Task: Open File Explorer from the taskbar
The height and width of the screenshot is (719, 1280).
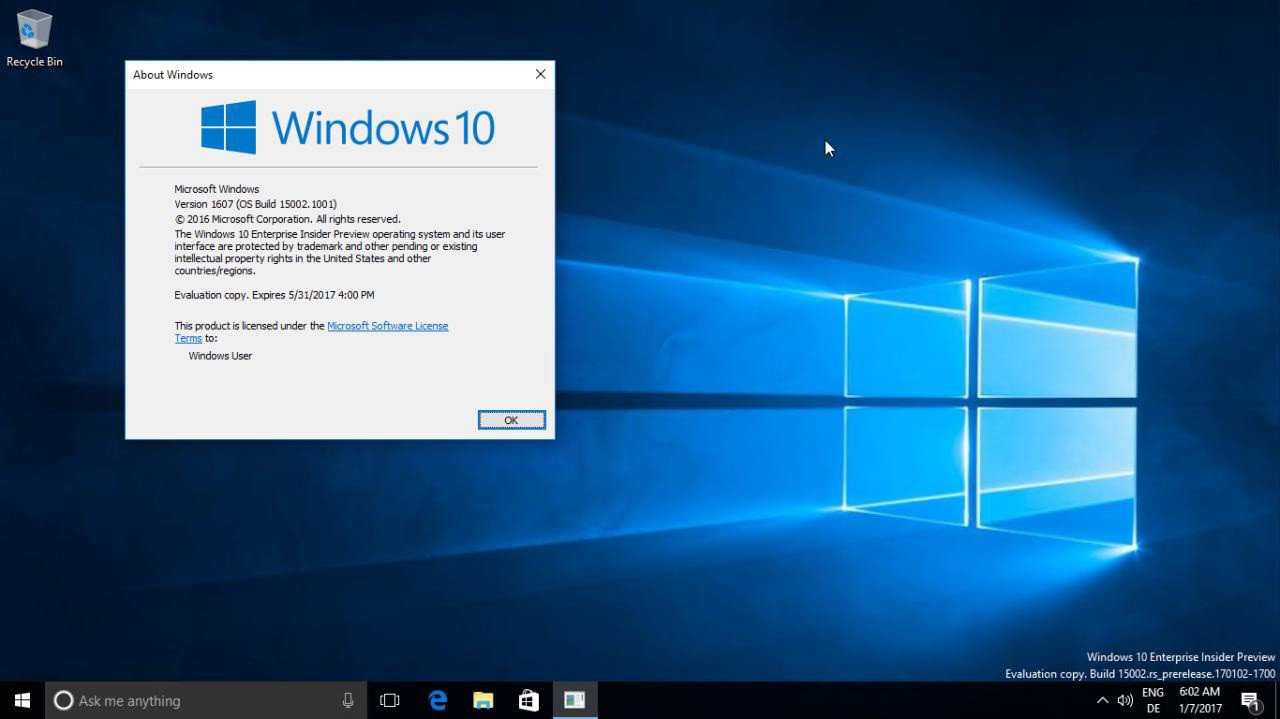Action: pos(483,700)
